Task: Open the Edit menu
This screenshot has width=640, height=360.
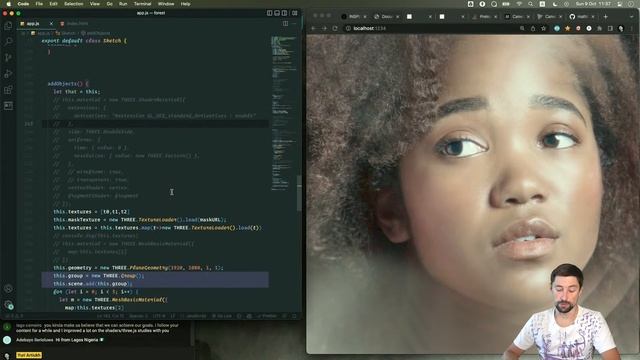Action: point(53,4)
